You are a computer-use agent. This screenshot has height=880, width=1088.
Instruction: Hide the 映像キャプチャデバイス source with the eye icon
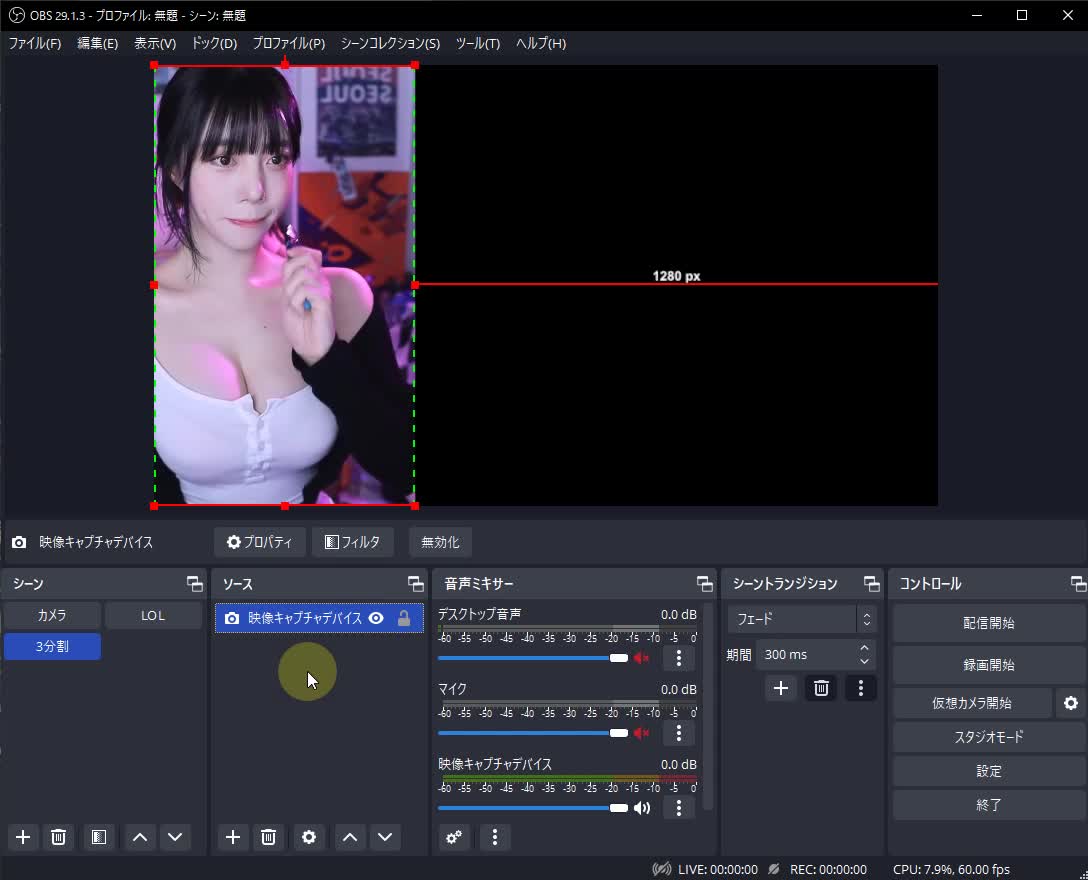[x=375, y=618]
